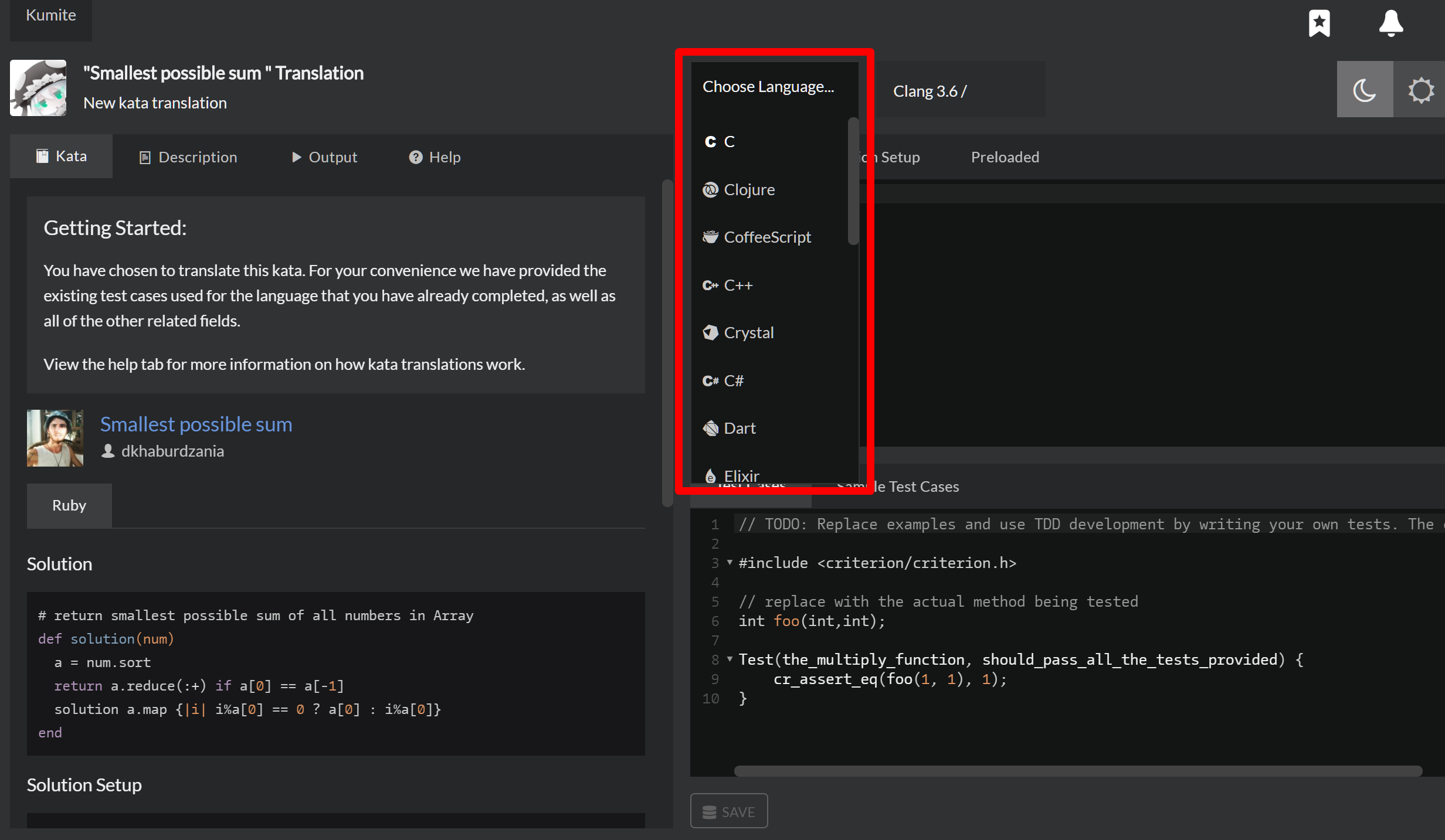1445x840 pixels.
Task: Collapse code fold arrow at line 8
Action: point(730,659)
